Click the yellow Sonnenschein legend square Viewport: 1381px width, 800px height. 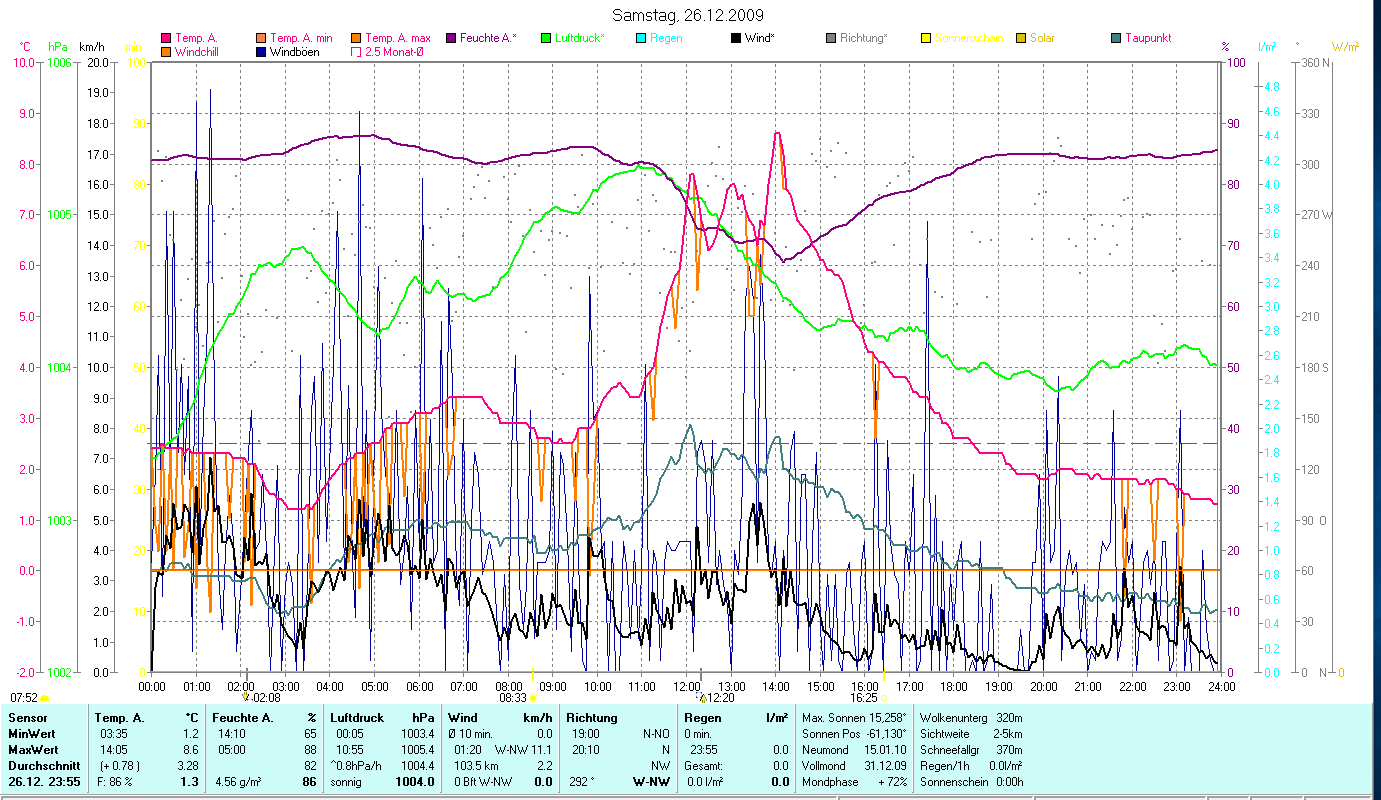click(x=926, y=39)
